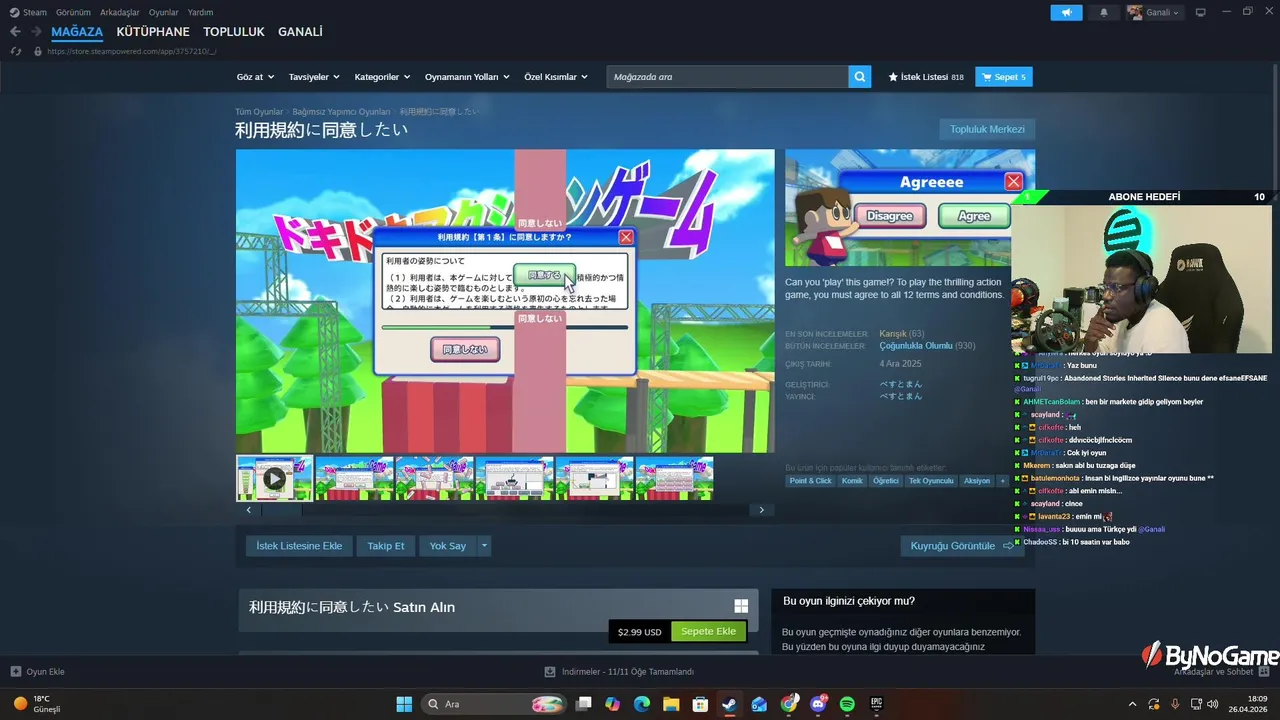Click the plus button to add tags
The height and width of the screenshot is (720, 1280).
1003,481
